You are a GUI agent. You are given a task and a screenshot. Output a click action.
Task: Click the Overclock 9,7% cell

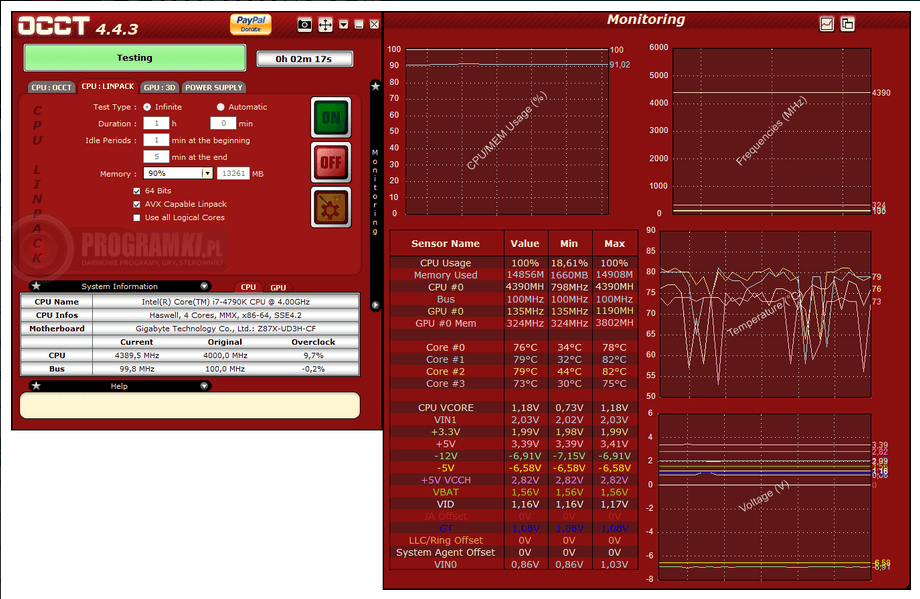point(314,355)
